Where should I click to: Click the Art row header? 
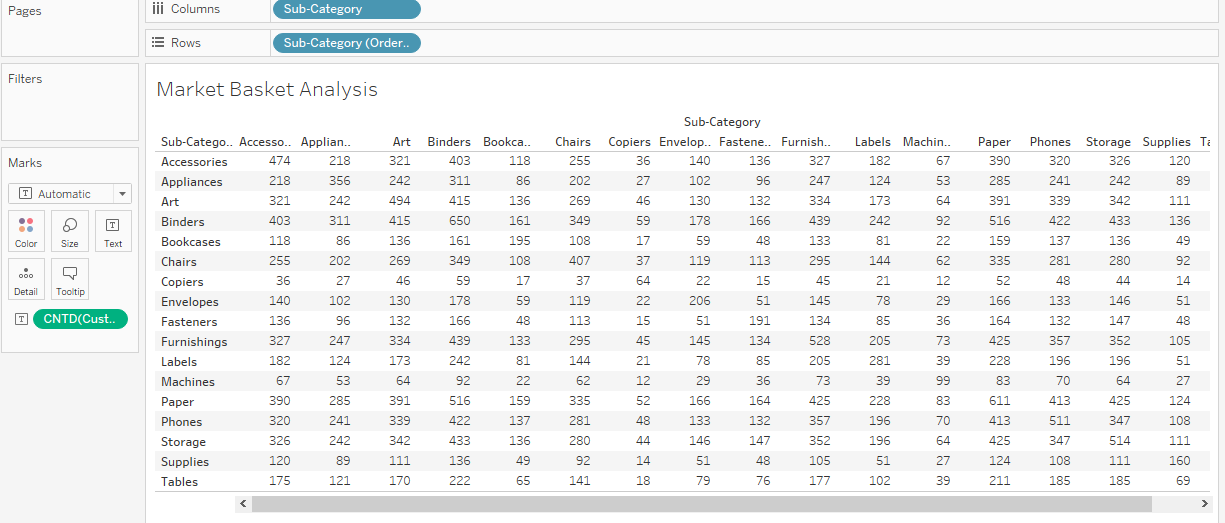click(x=170, y=202)
